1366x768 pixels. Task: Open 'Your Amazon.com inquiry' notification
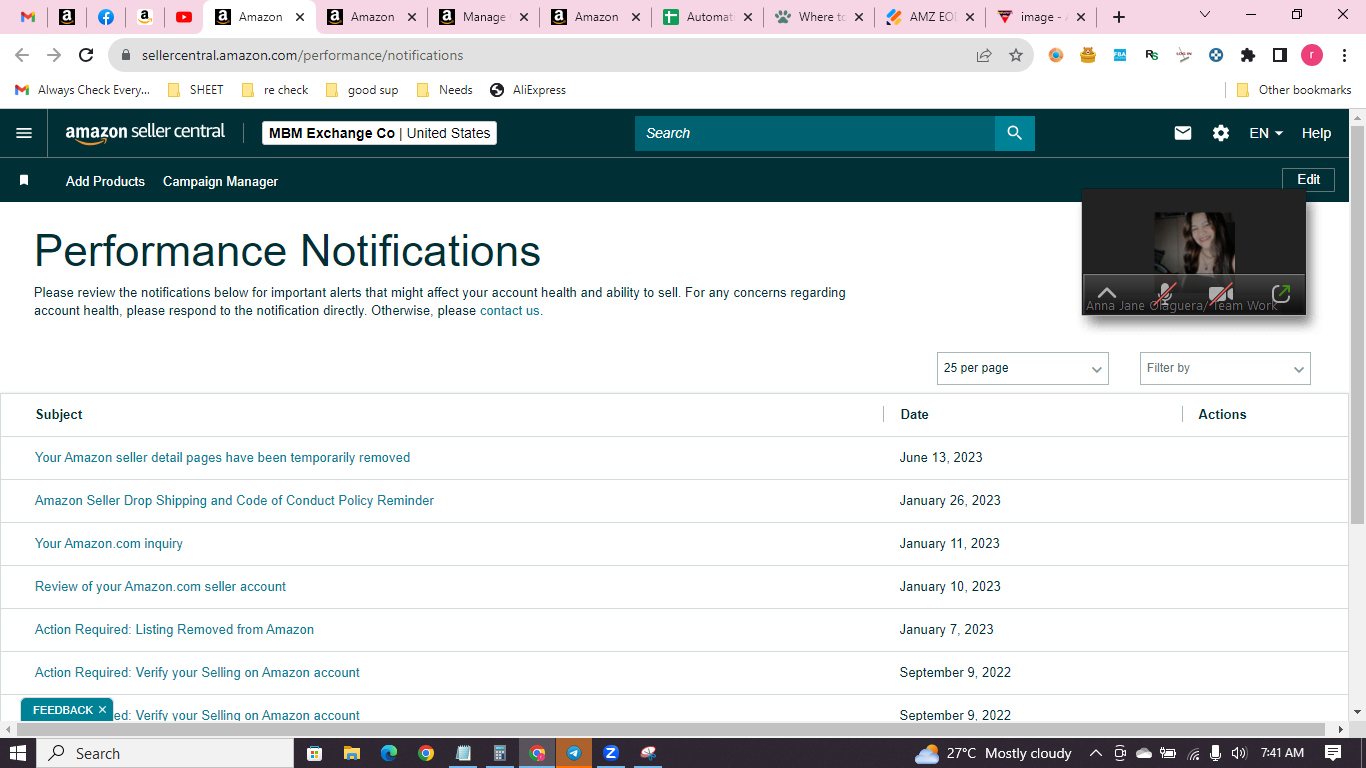click(109, 543)
